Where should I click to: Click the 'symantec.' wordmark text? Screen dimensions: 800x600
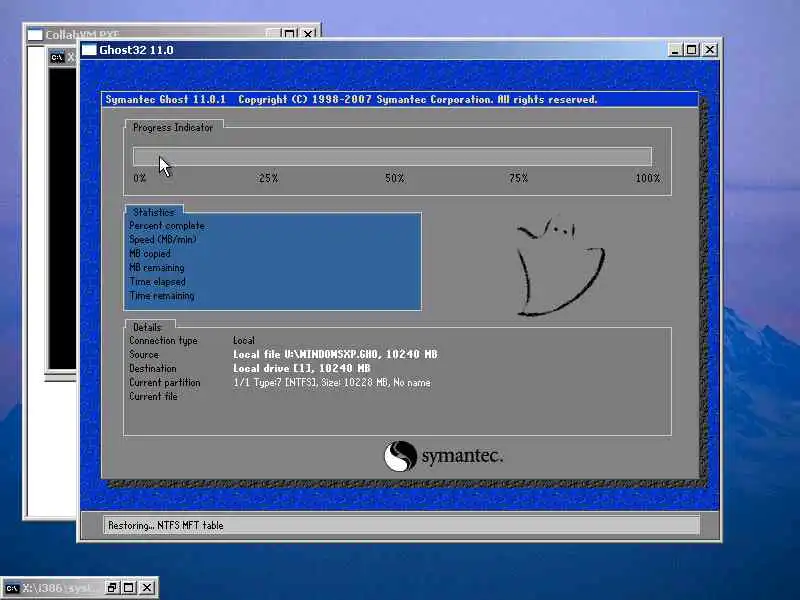coord(462,456)
